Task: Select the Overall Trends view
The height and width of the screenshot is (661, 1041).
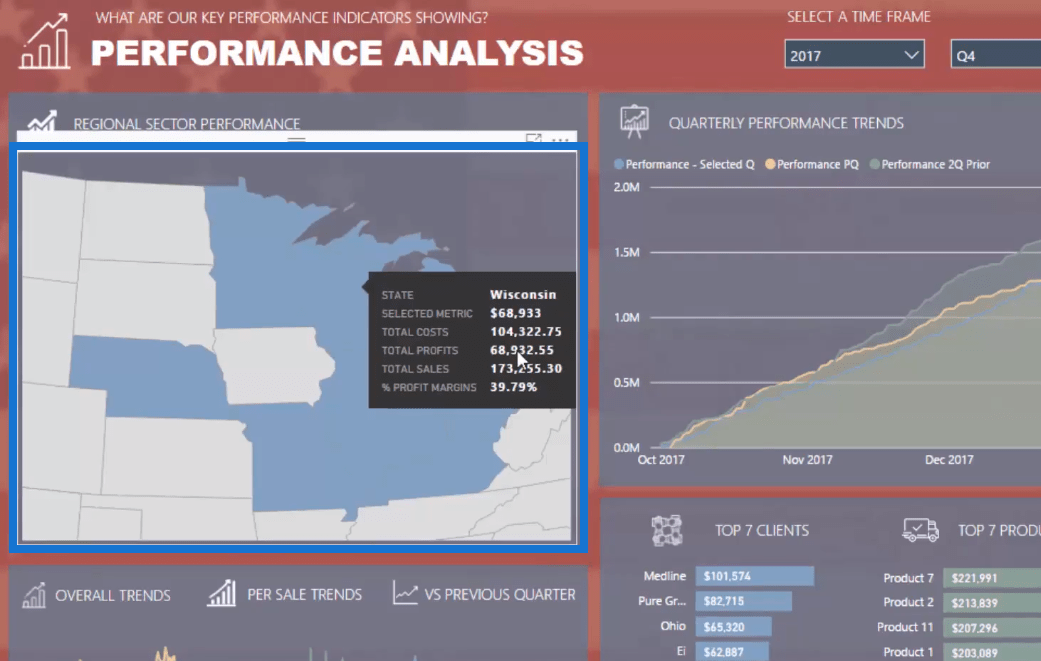Action: coord(113,595)
